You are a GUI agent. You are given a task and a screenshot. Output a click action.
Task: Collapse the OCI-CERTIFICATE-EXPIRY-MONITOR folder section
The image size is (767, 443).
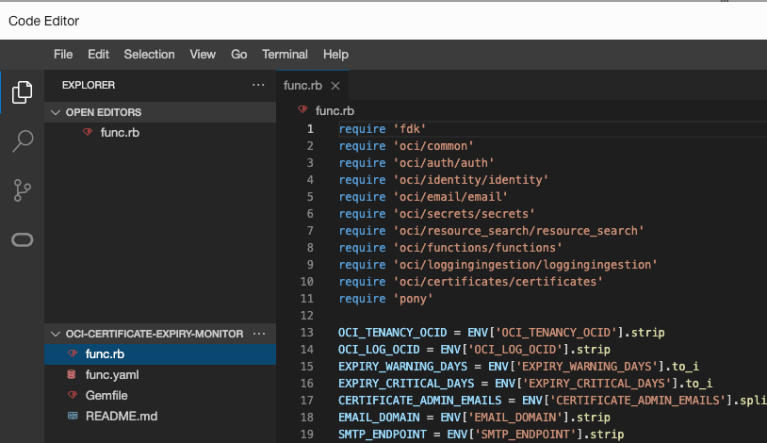tap(56, 333)
